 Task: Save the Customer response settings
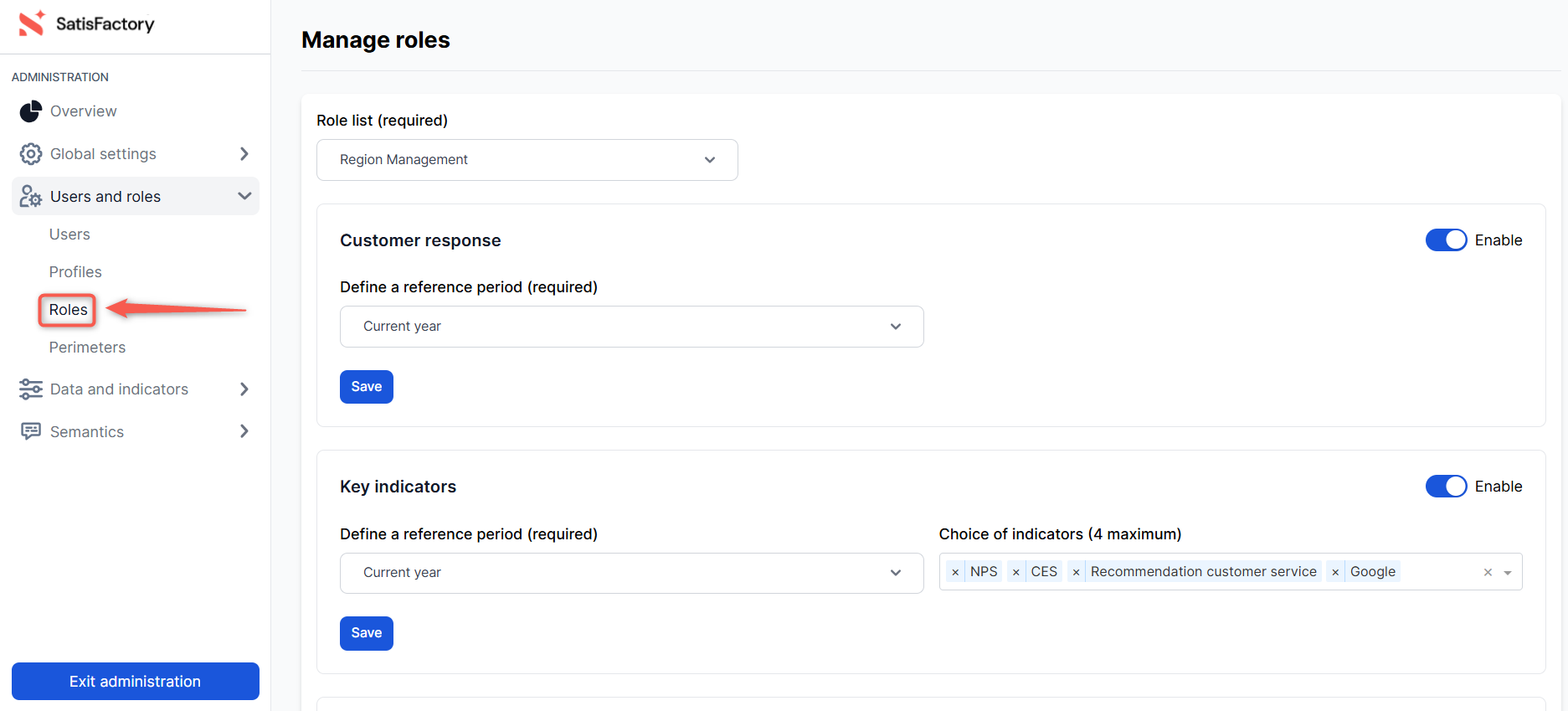366,387
